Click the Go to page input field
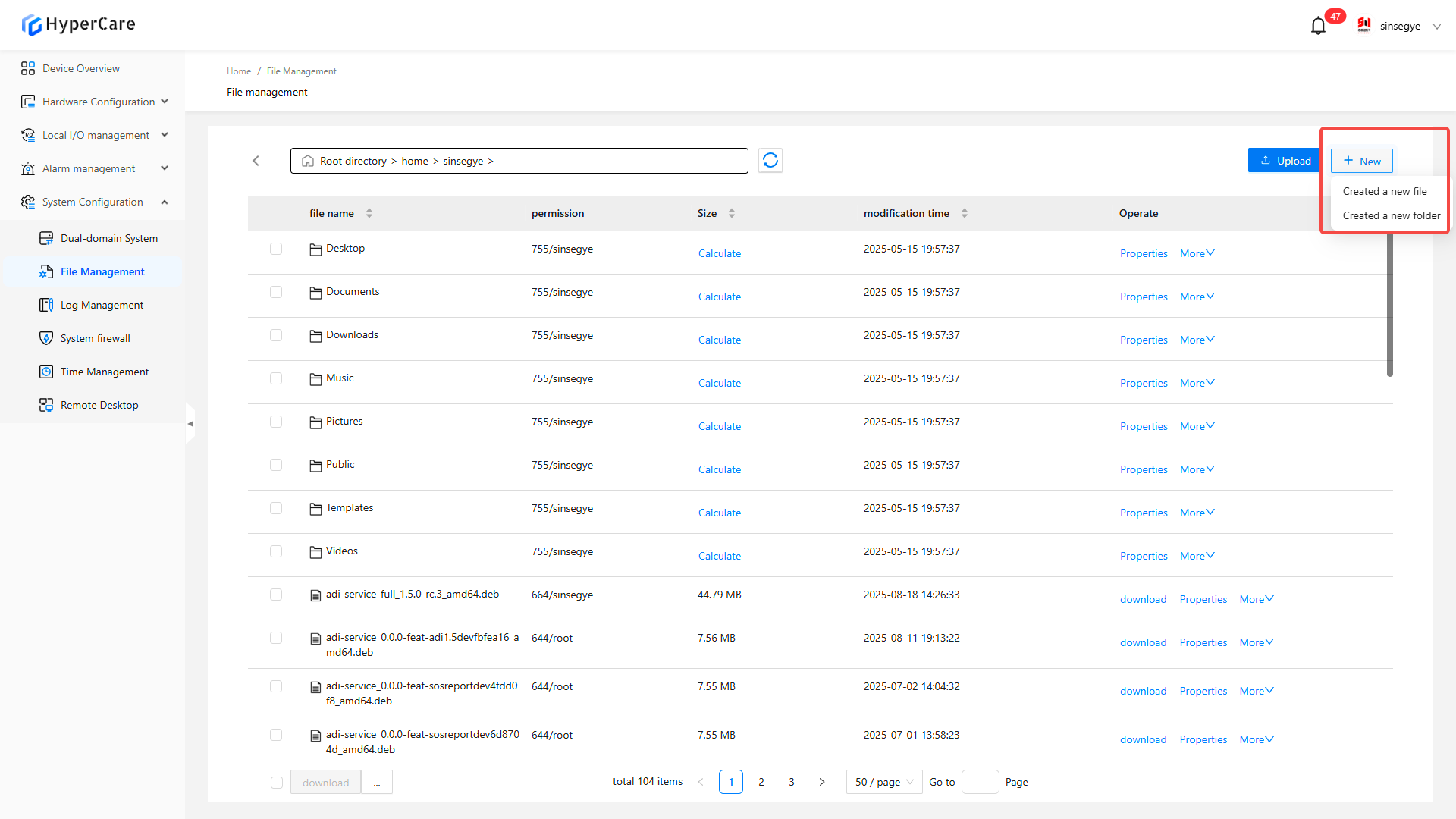This screenshot has height=819, width=1456. [979, 782]
